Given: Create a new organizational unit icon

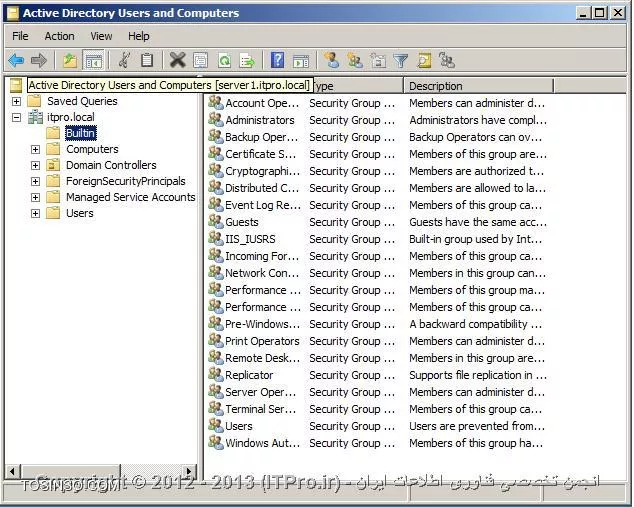Looking at the screenshot, I should [378, 61].
